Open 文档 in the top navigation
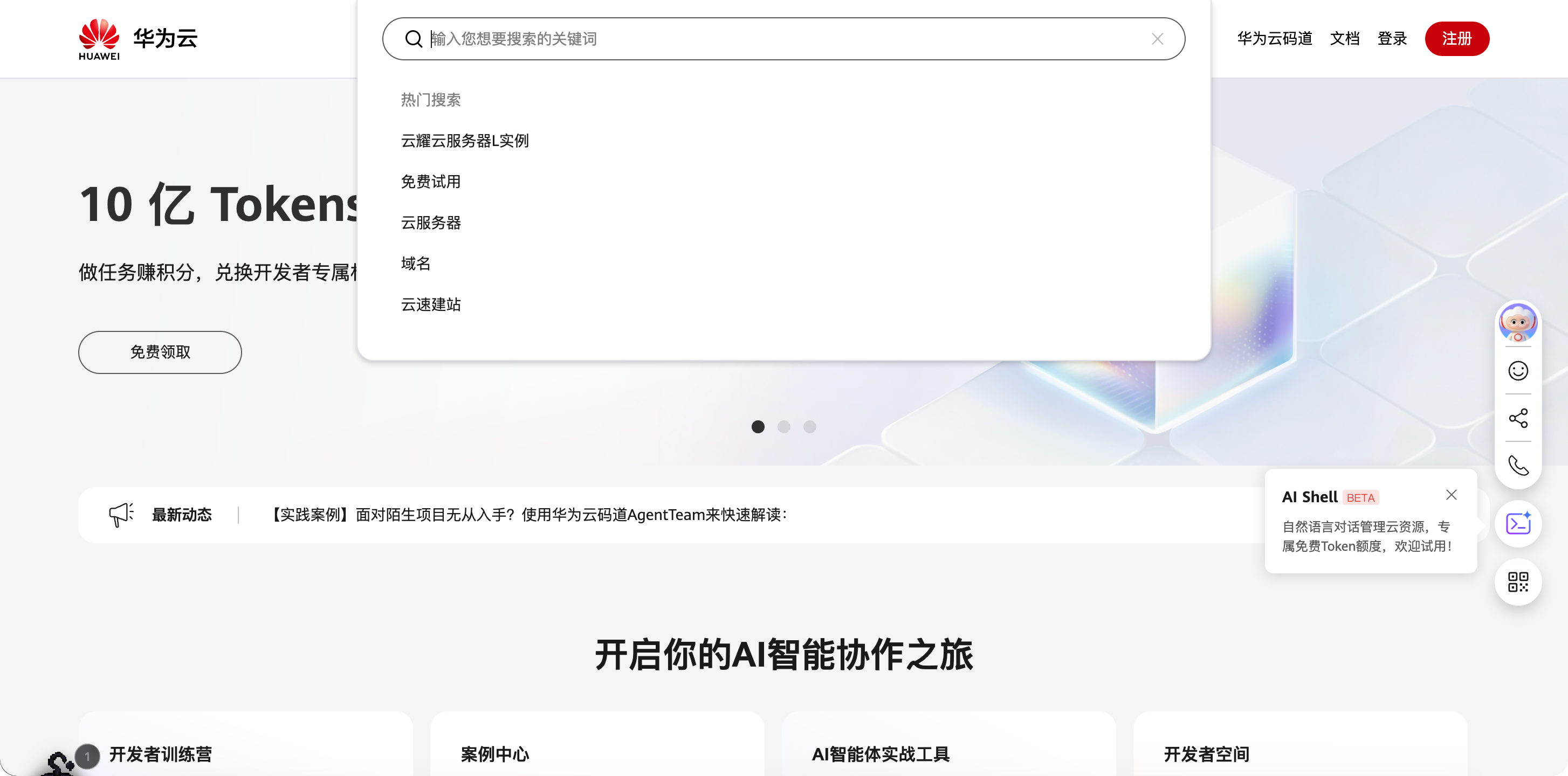The image size is (1568, 776). pyautogui.click(x=1344, y=38)
